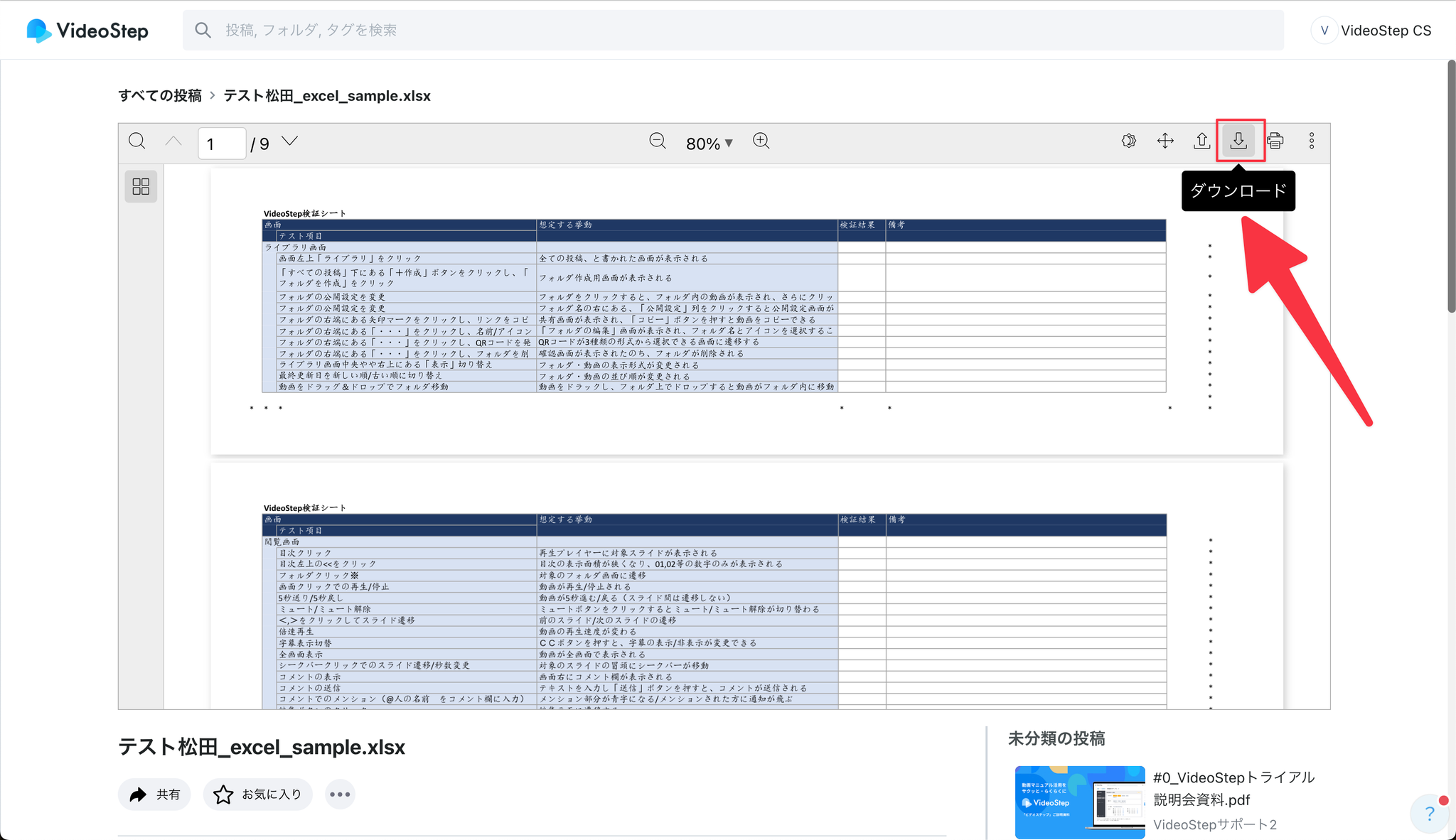
Task: Navigate to すべての投稿 breadcrumb
Action: coord(160,96)
